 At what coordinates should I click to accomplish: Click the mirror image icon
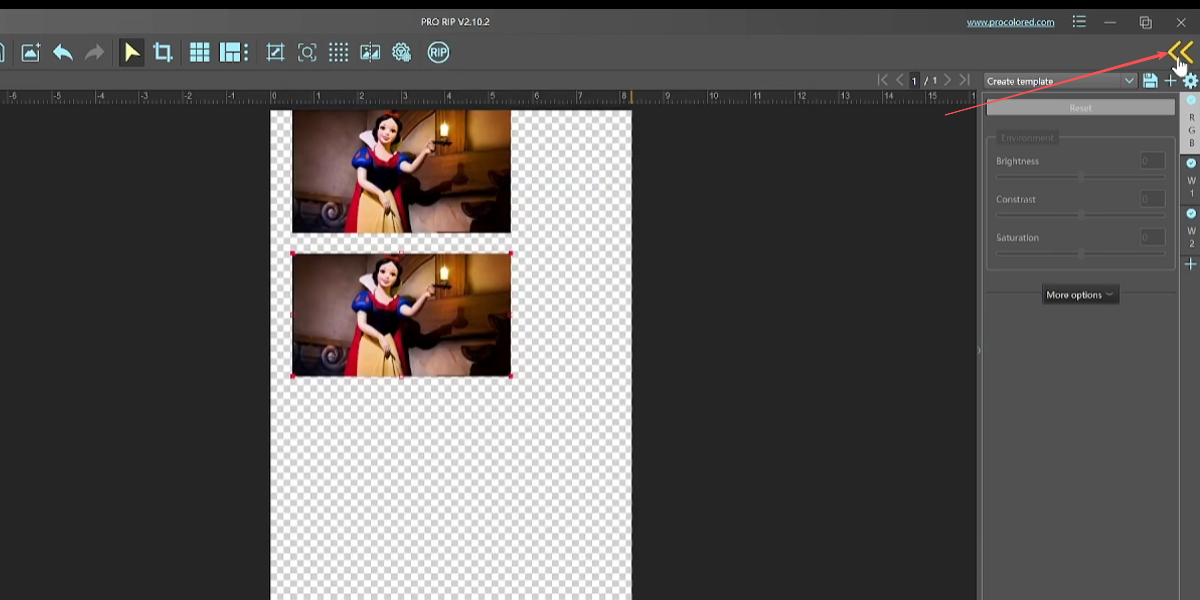click(x=370, y=53)
